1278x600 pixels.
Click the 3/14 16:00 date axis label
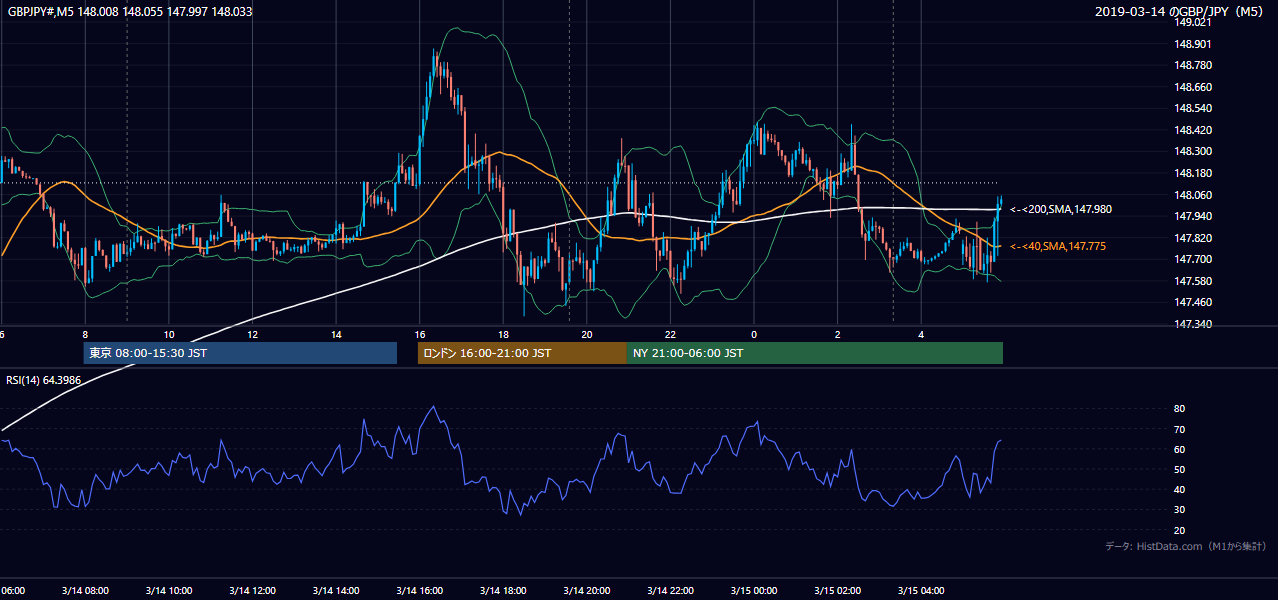419,590
